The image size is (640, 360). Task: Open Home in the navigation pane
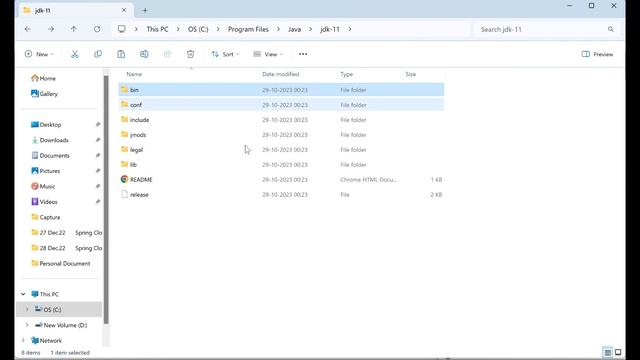point(44,78)
